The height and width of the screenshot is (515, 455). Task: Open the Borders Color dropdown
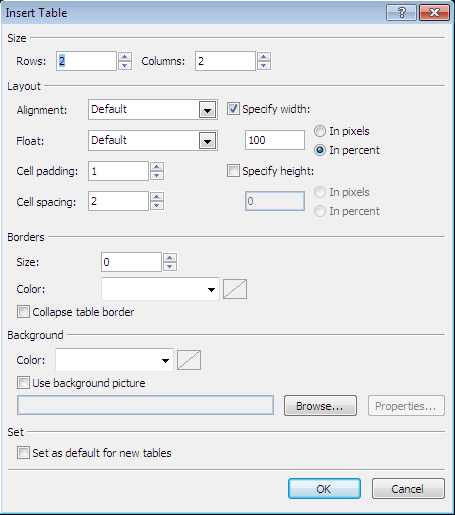(x=160, y=289)
